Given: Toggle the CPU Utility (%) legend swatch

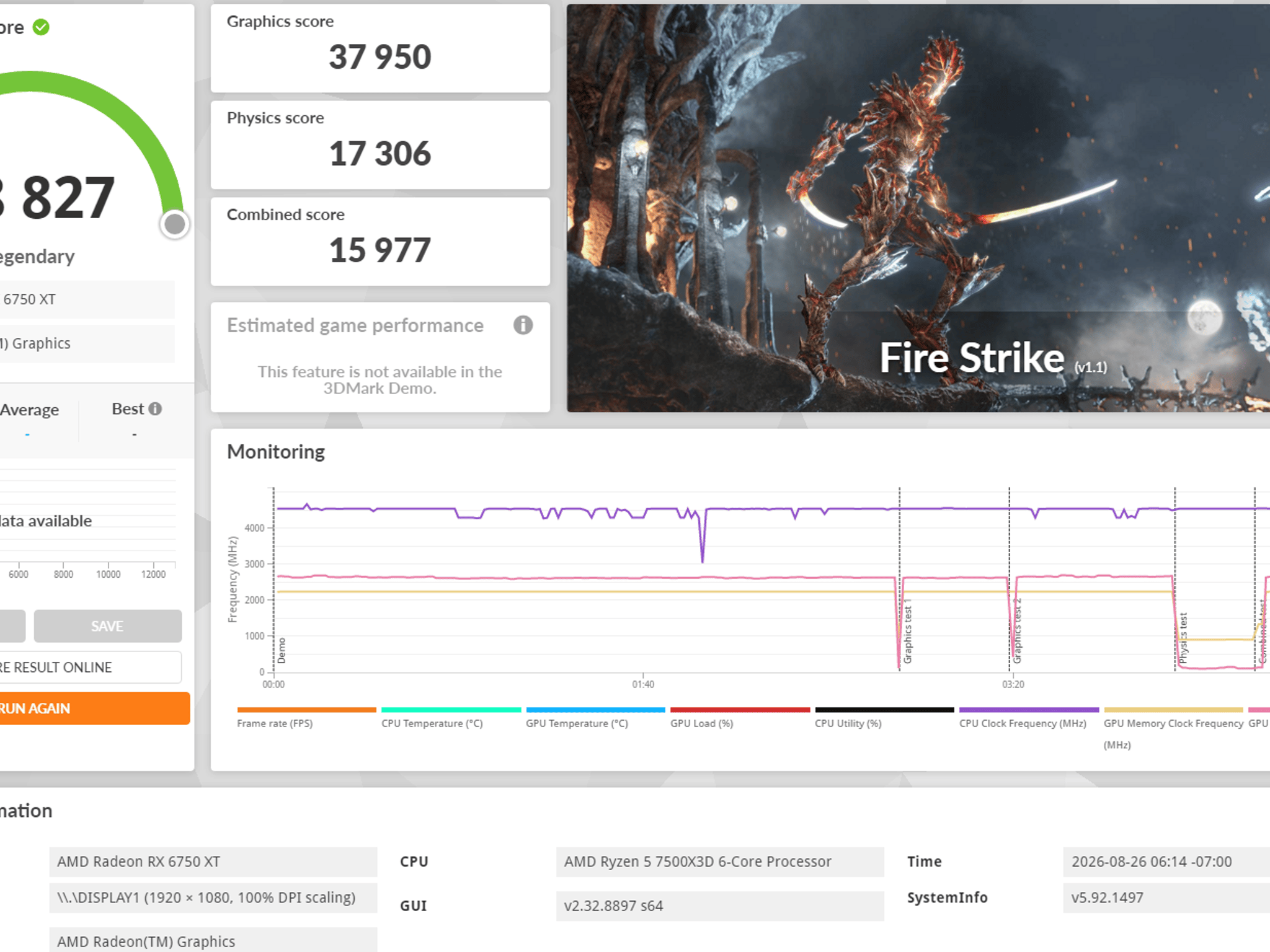Looking at the screenshot, I should click(884, 710).
